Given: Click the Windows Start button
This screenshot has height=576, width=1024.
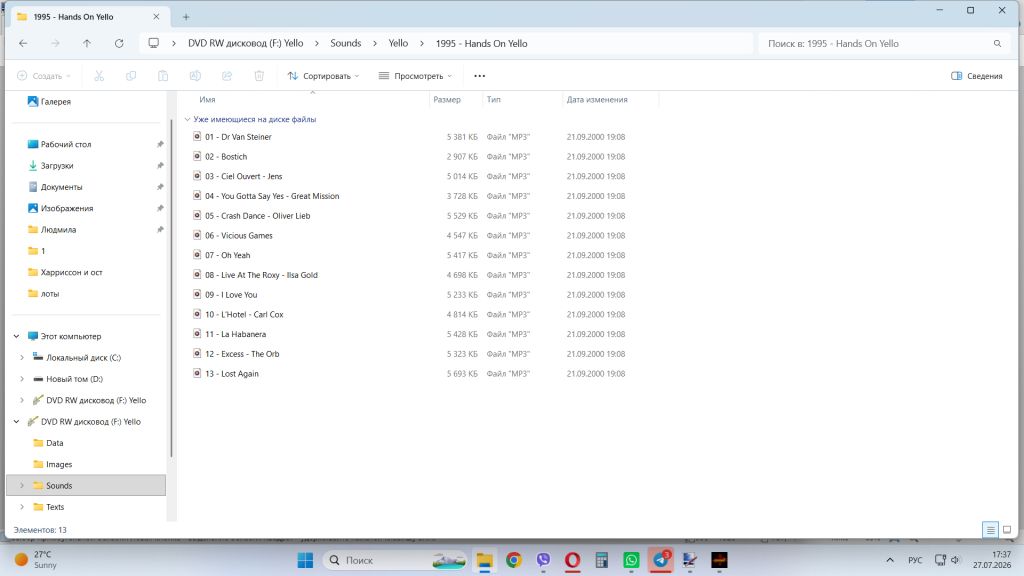Looking at the screenshot, I should [x=305, y=560].
